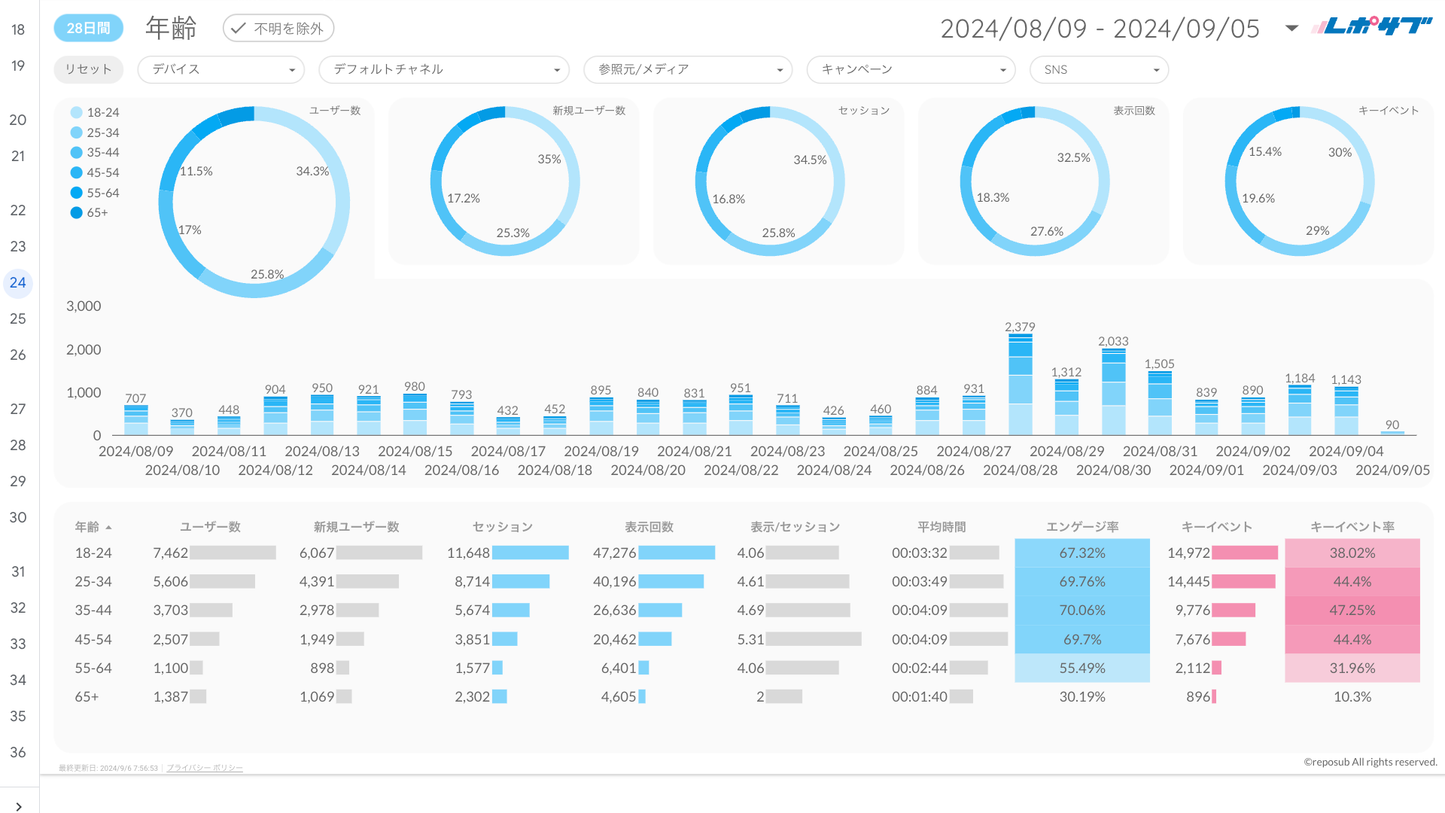
Task: Click the 18-24 legend dot
Action: (x=77, y=113)
